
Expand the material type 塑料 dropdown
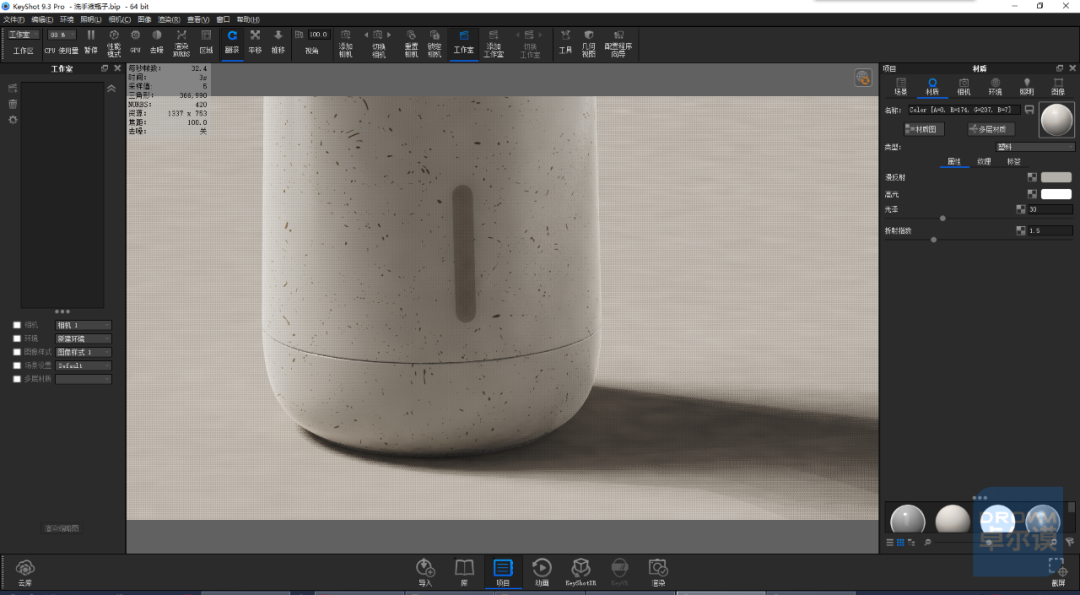click(1035, 147)
